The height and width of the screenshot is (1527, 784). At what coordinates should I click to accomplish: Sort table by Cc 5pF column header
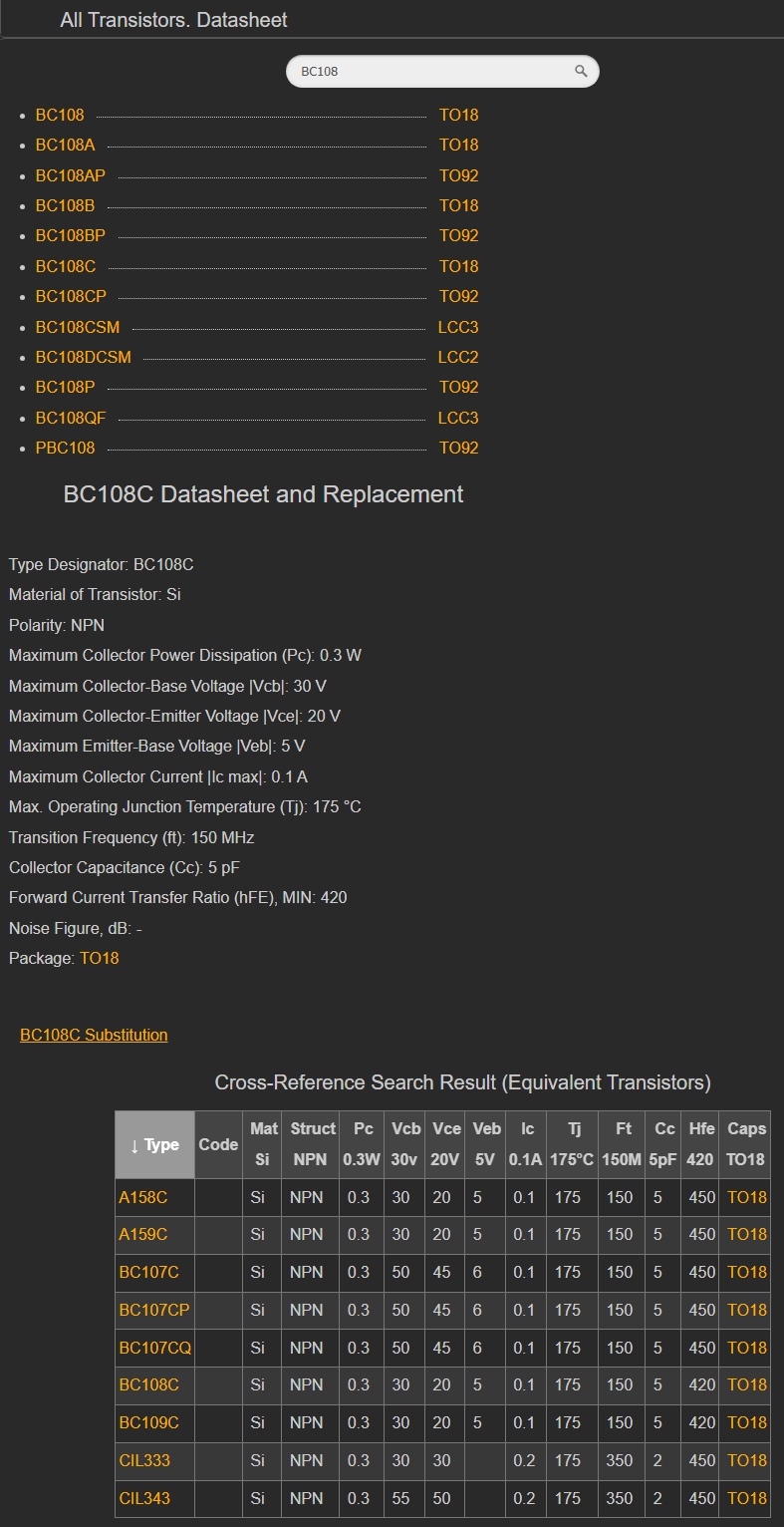point(664,1145)
